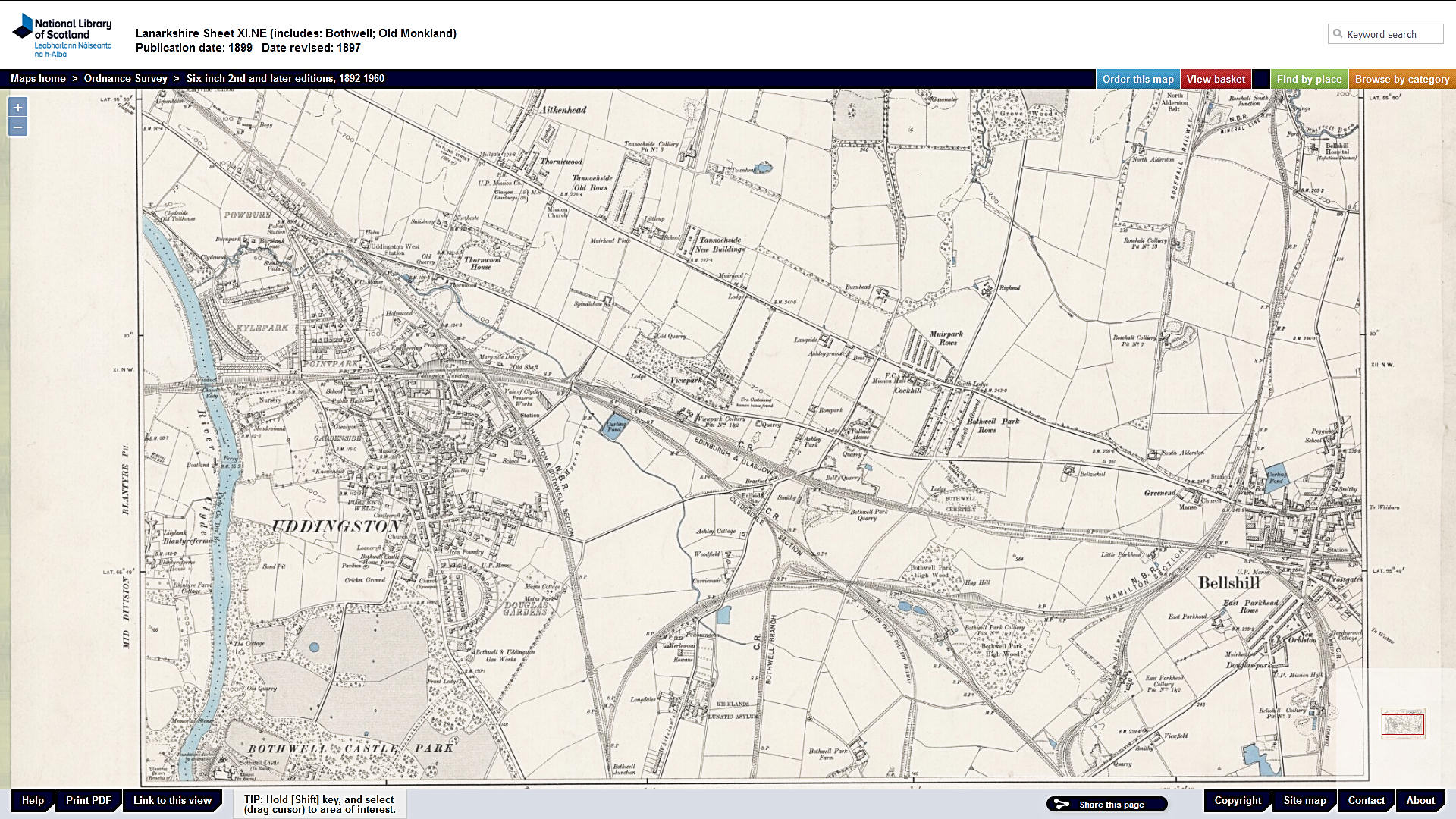Click Link to this view
1456x819 pixels.
[x=172, y=800]
